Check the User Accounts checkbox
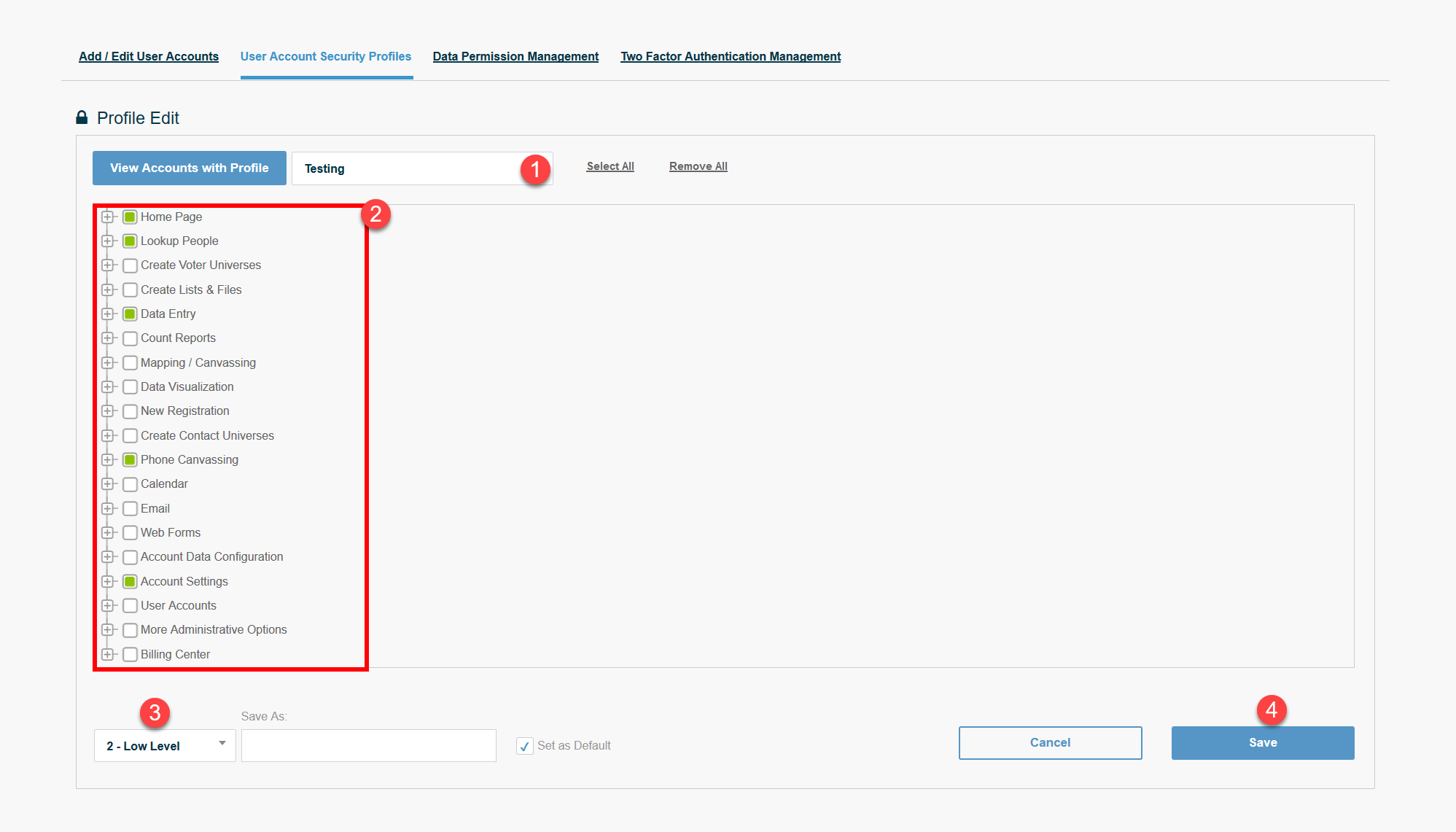This screenshot has height=832, width=1456. point(130,605)
